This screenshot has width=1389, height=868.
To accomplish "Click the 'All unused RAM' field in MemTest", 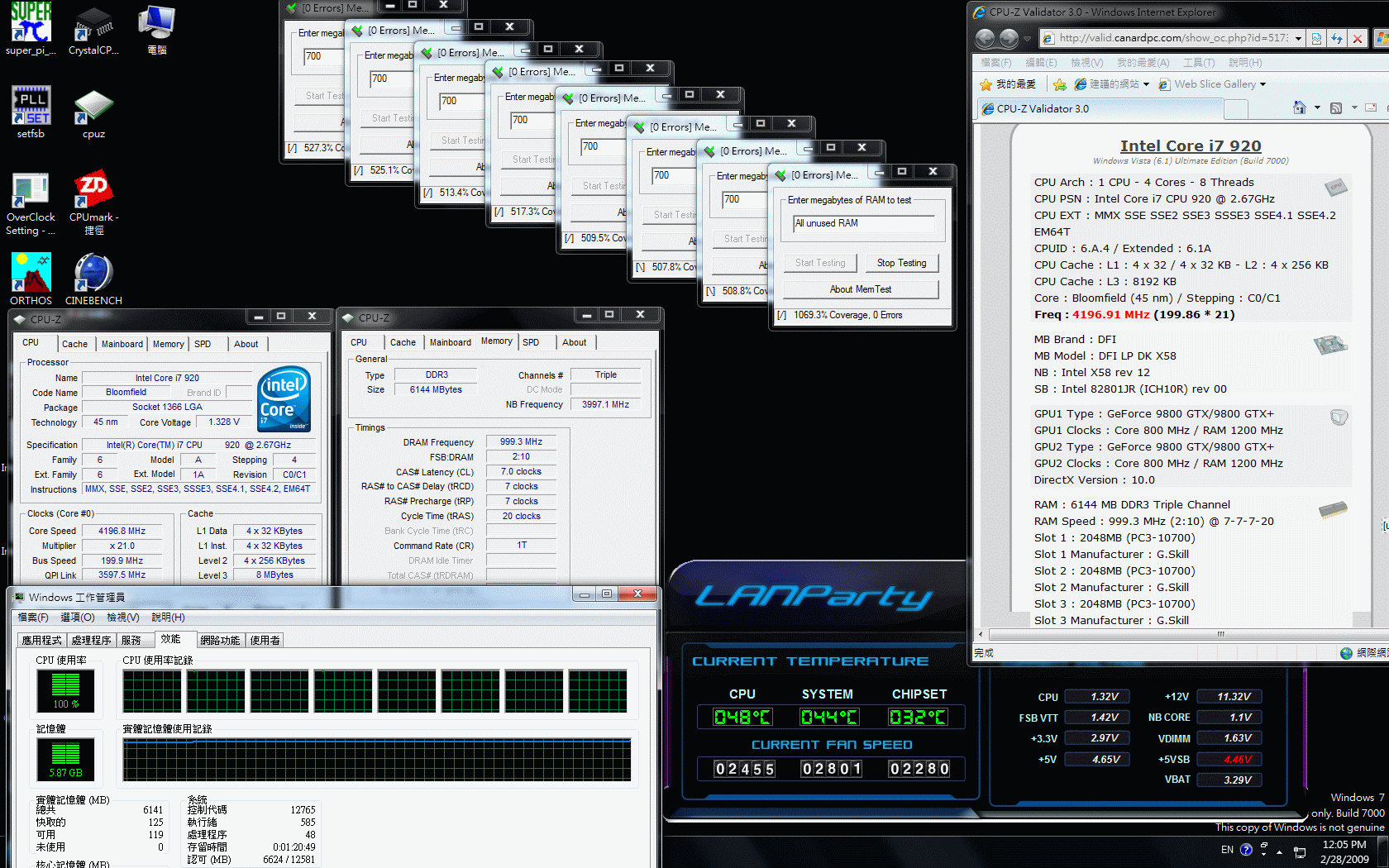I will (864, 223).
